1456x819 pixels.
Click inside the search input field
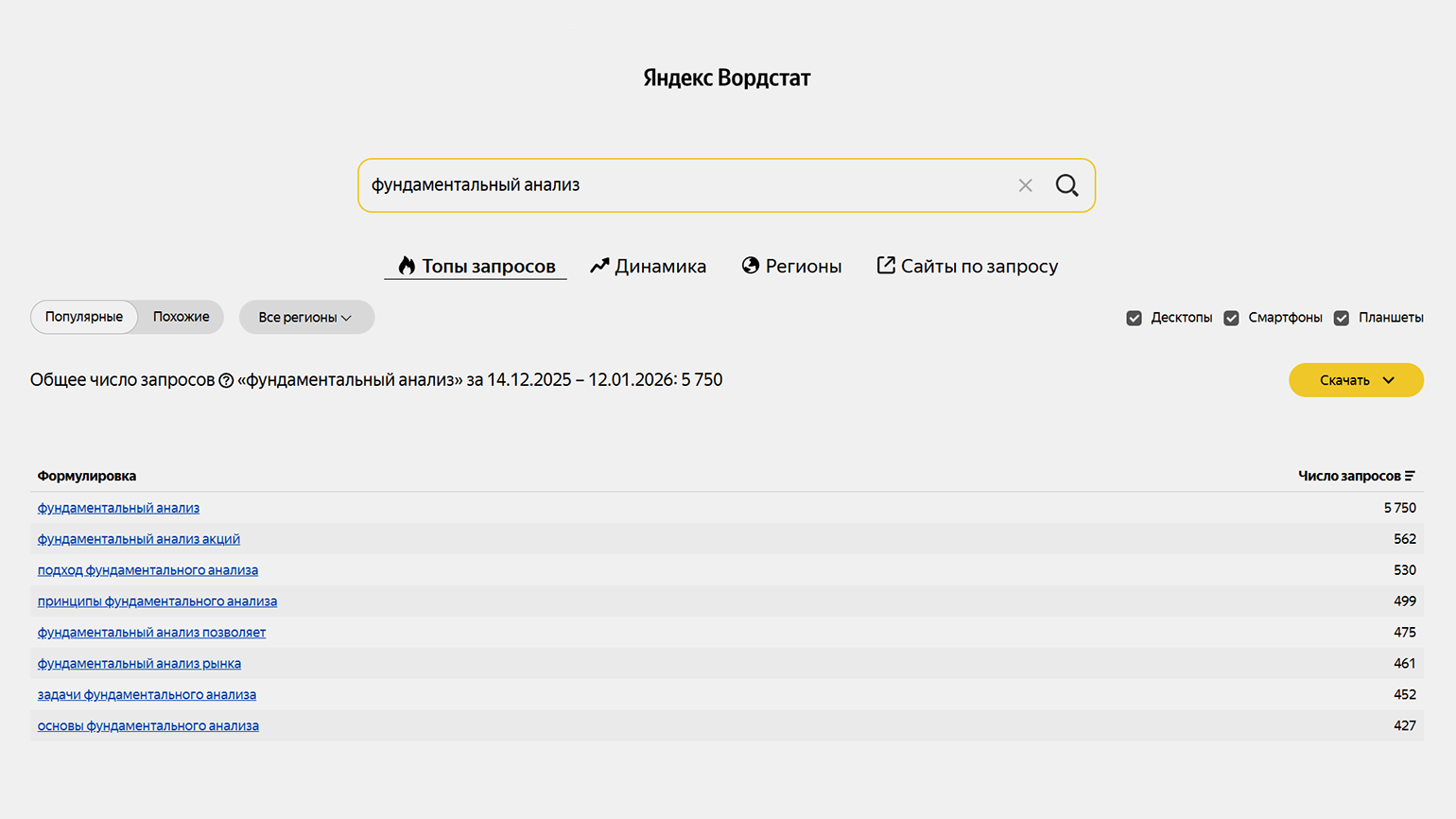[x=681, y=185]
